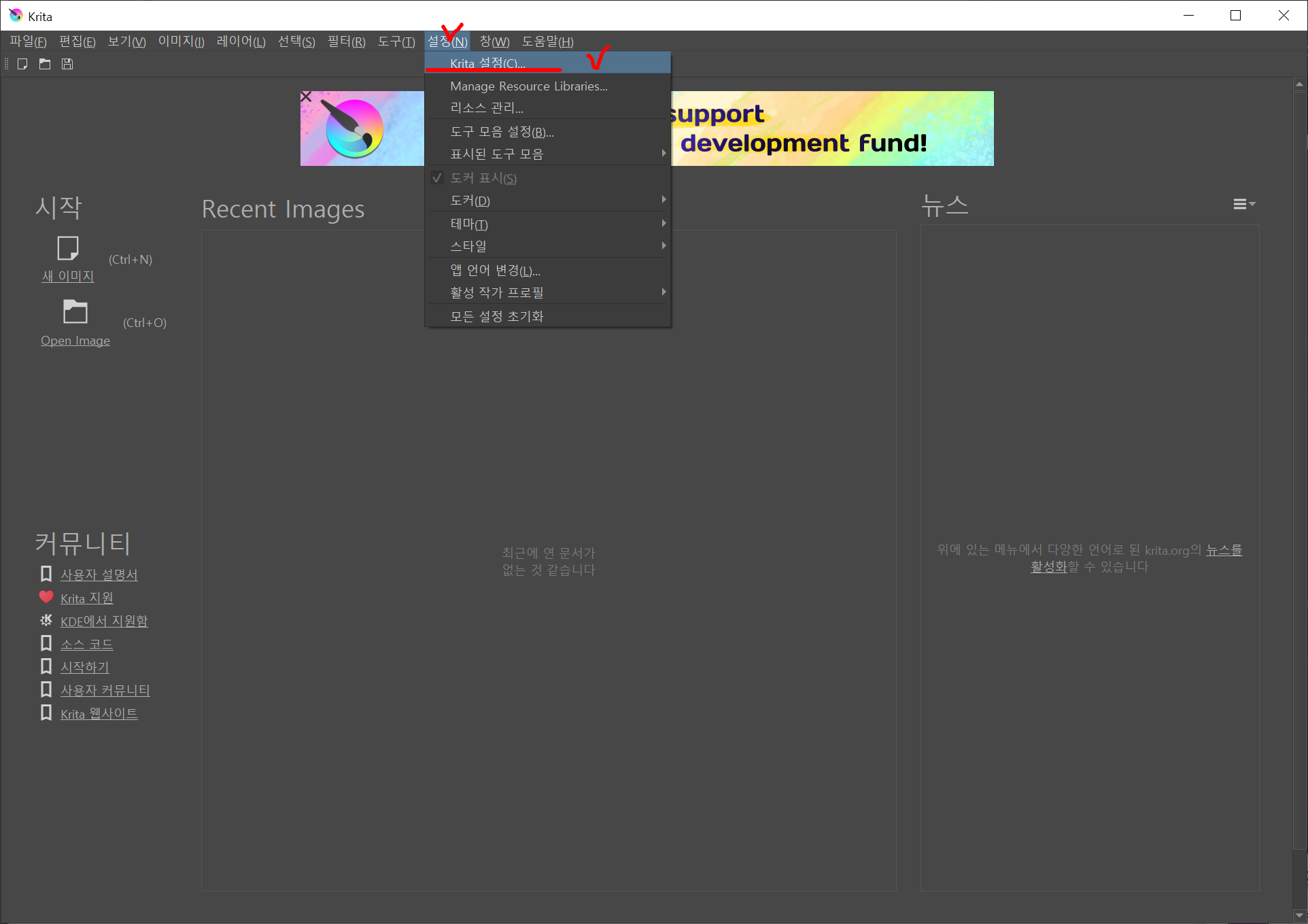
Task: Click the open file folder toolbar icon
Action: coord(45,64)
